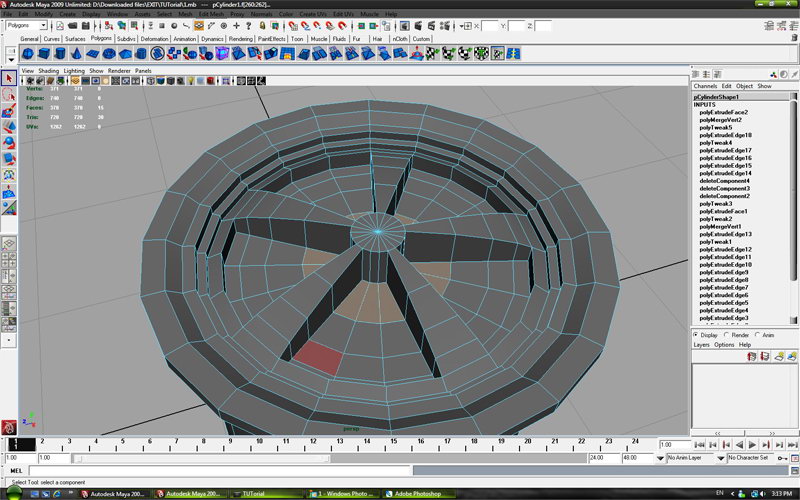Select the Anim radio button in the Layer Editor
Viewport: 800px width, 500px height.
pos(758,335)
